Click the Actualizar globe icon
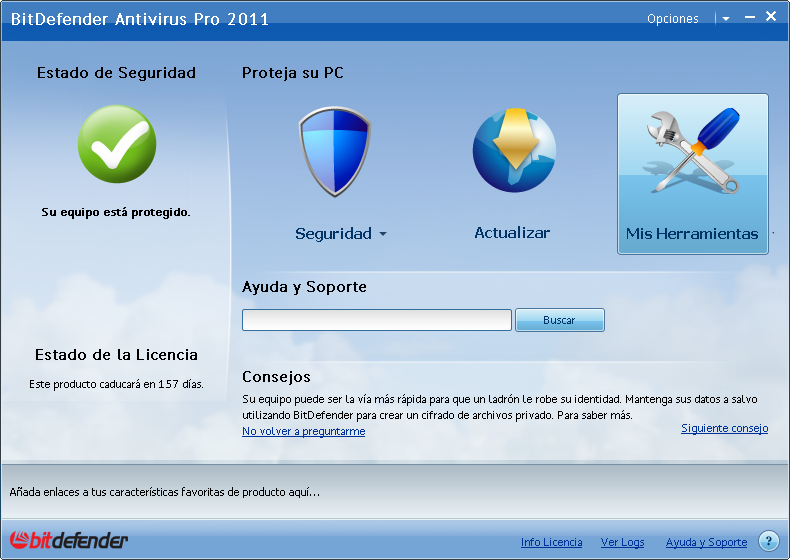This screenshot has height=560, width=790. [513, 152]
